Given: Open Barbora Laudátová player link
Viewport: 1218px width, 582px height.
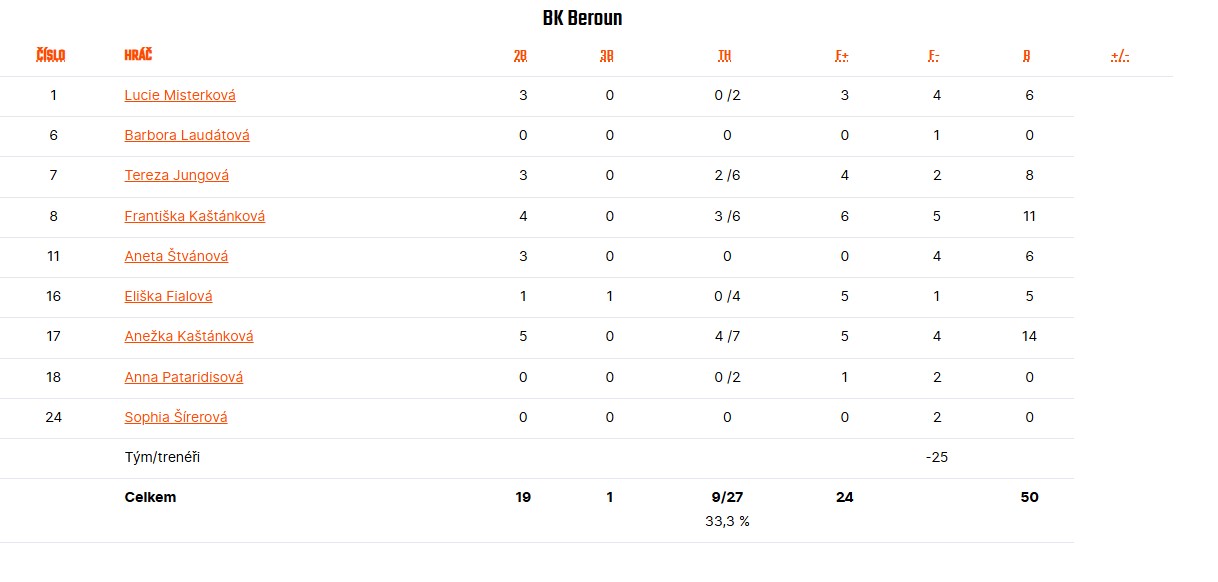Looking at the screenshot, I should click(187, 136).
